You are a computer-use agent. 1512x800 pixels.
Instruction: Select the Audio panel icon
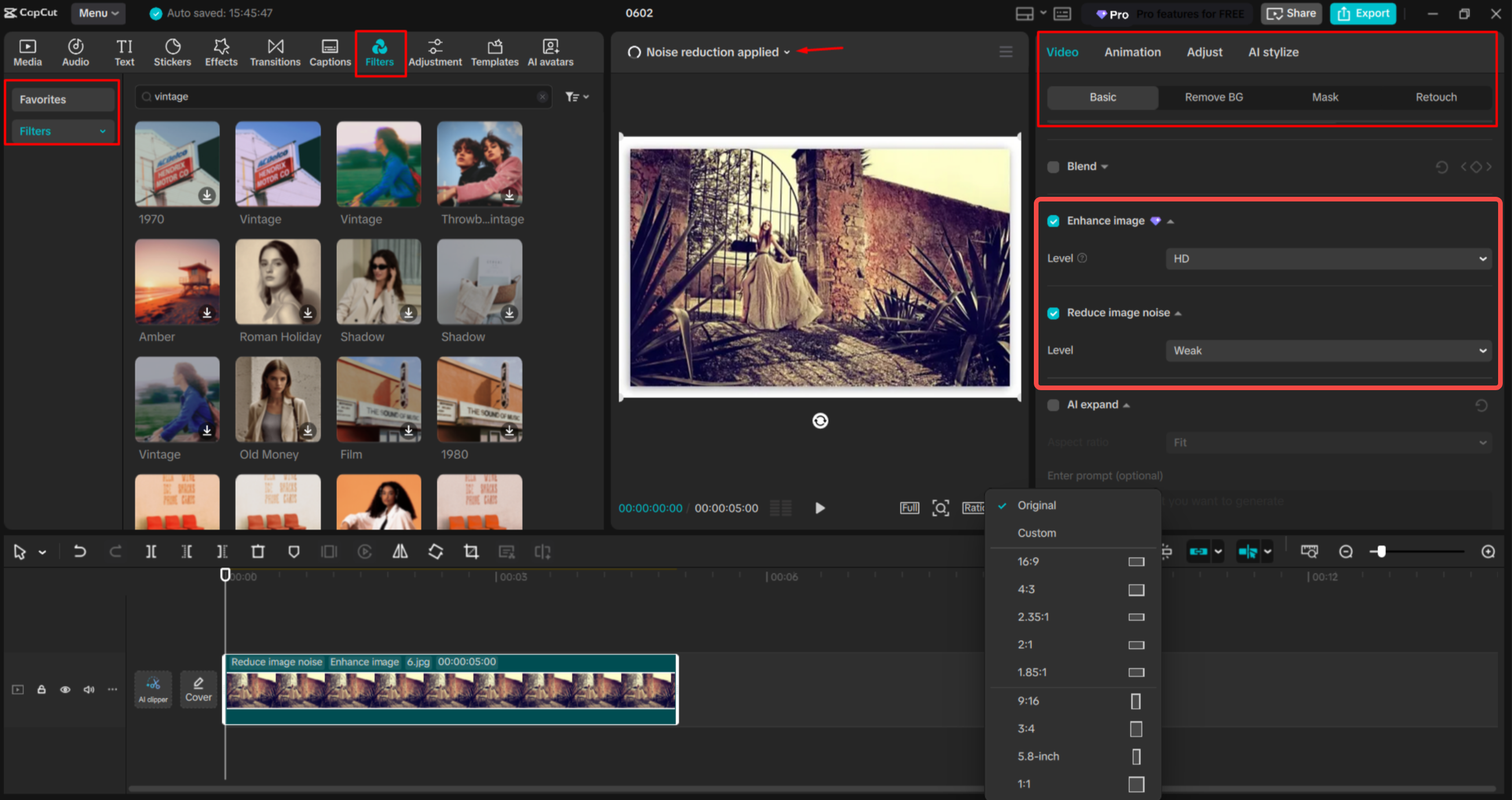tap(75, 52)
